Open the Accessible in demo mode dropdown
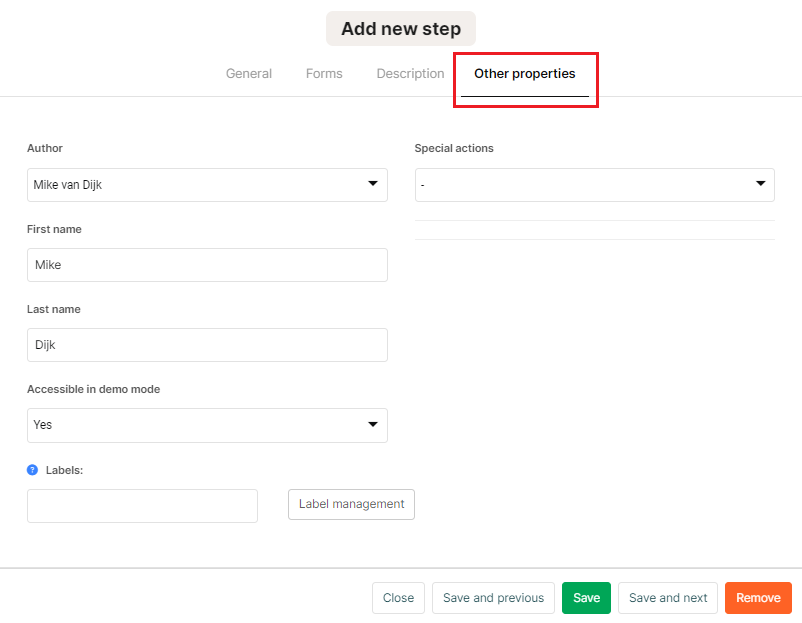The height and width of the screenshot is (623, 802). tap(207, 425)
